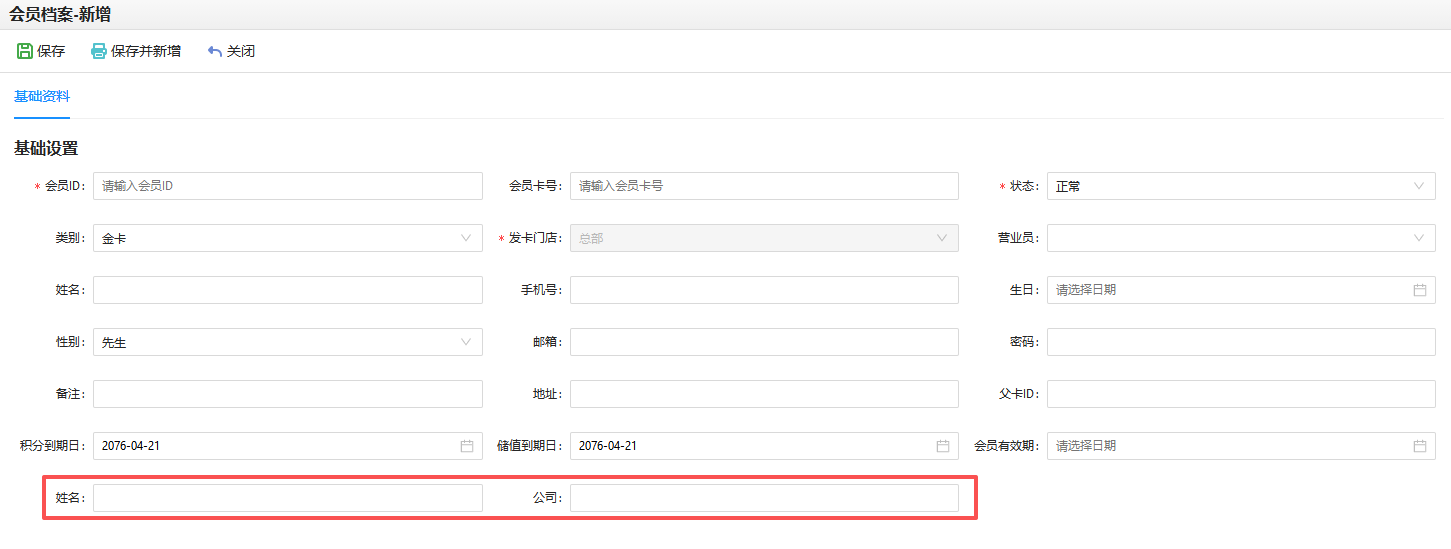Select the 父卡ID input field
This screenshot has width=1451, height=549.
coord(1241,394)
